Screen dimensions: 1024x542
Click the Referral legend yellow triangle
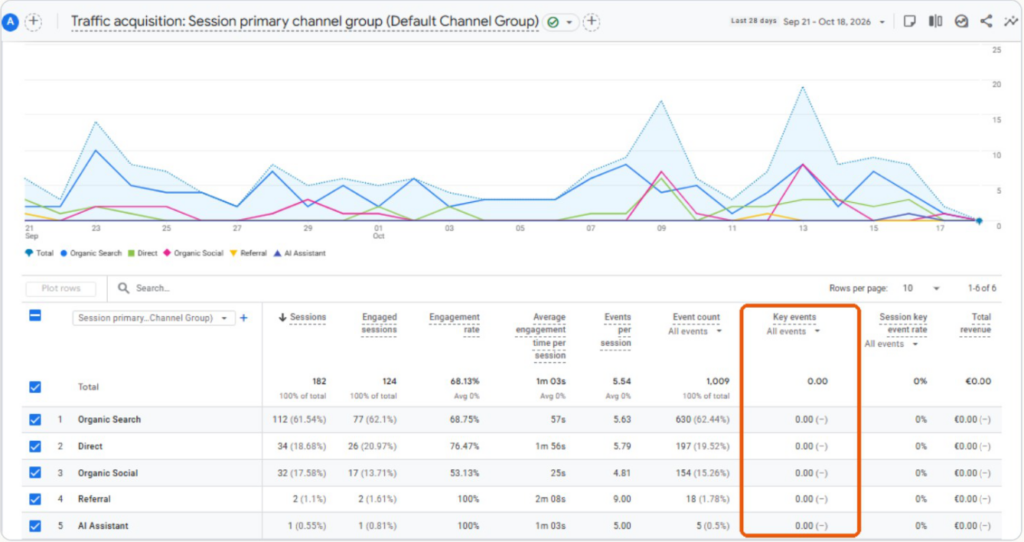pyautogui.click(x=233, y=253)
